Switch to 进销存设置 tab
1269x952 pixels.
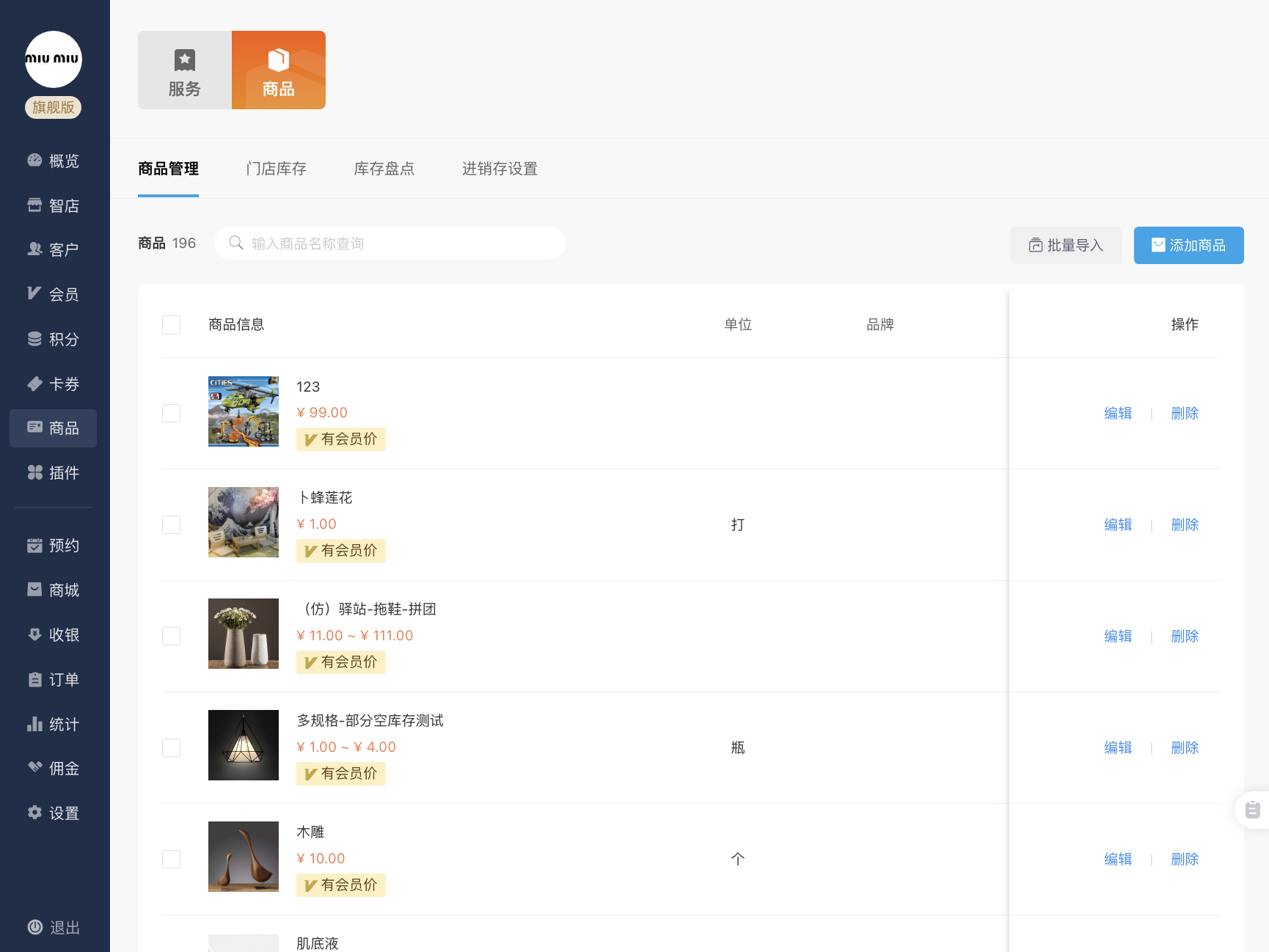[x=500, y=169]
